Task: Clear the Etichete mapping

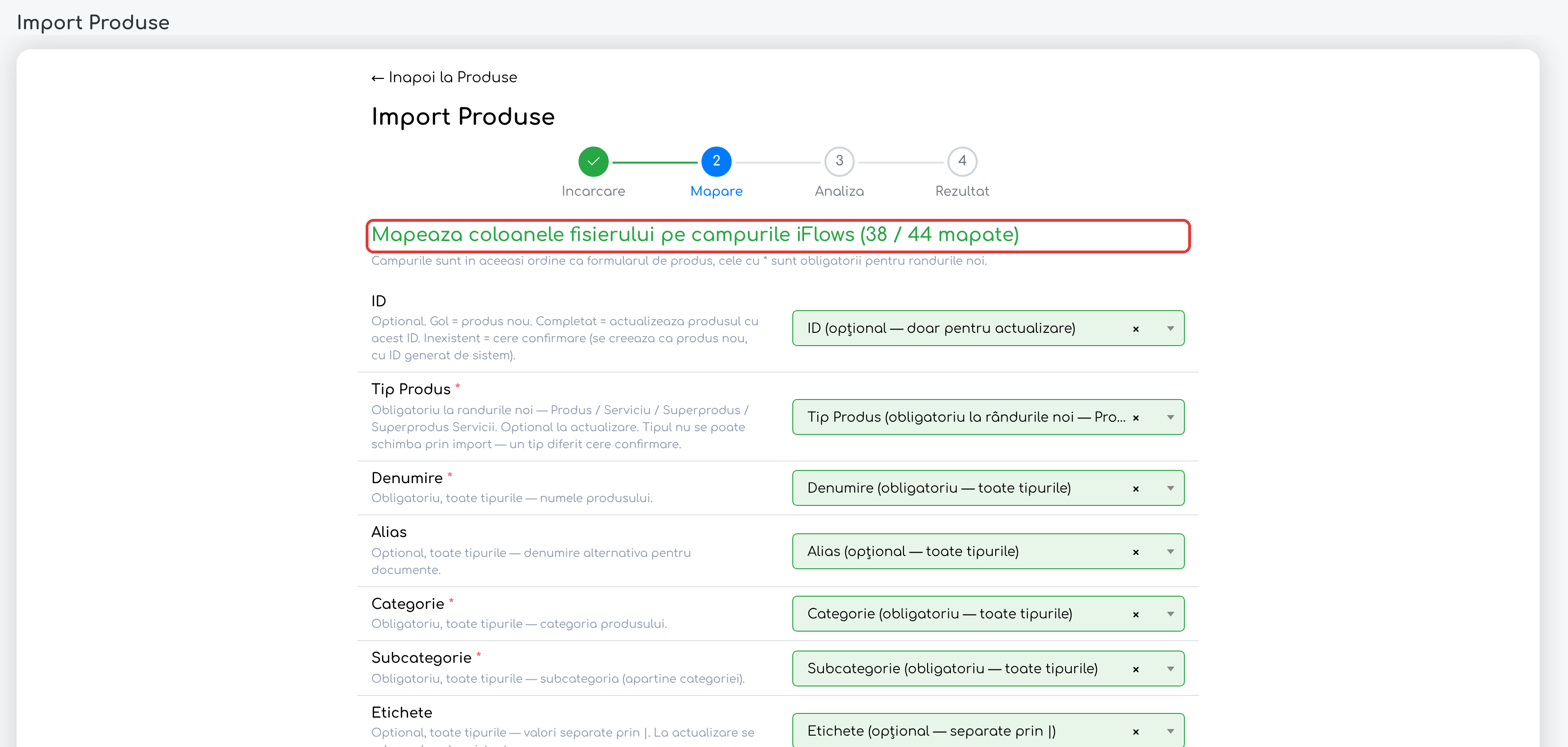Action: pos(1135,732)
